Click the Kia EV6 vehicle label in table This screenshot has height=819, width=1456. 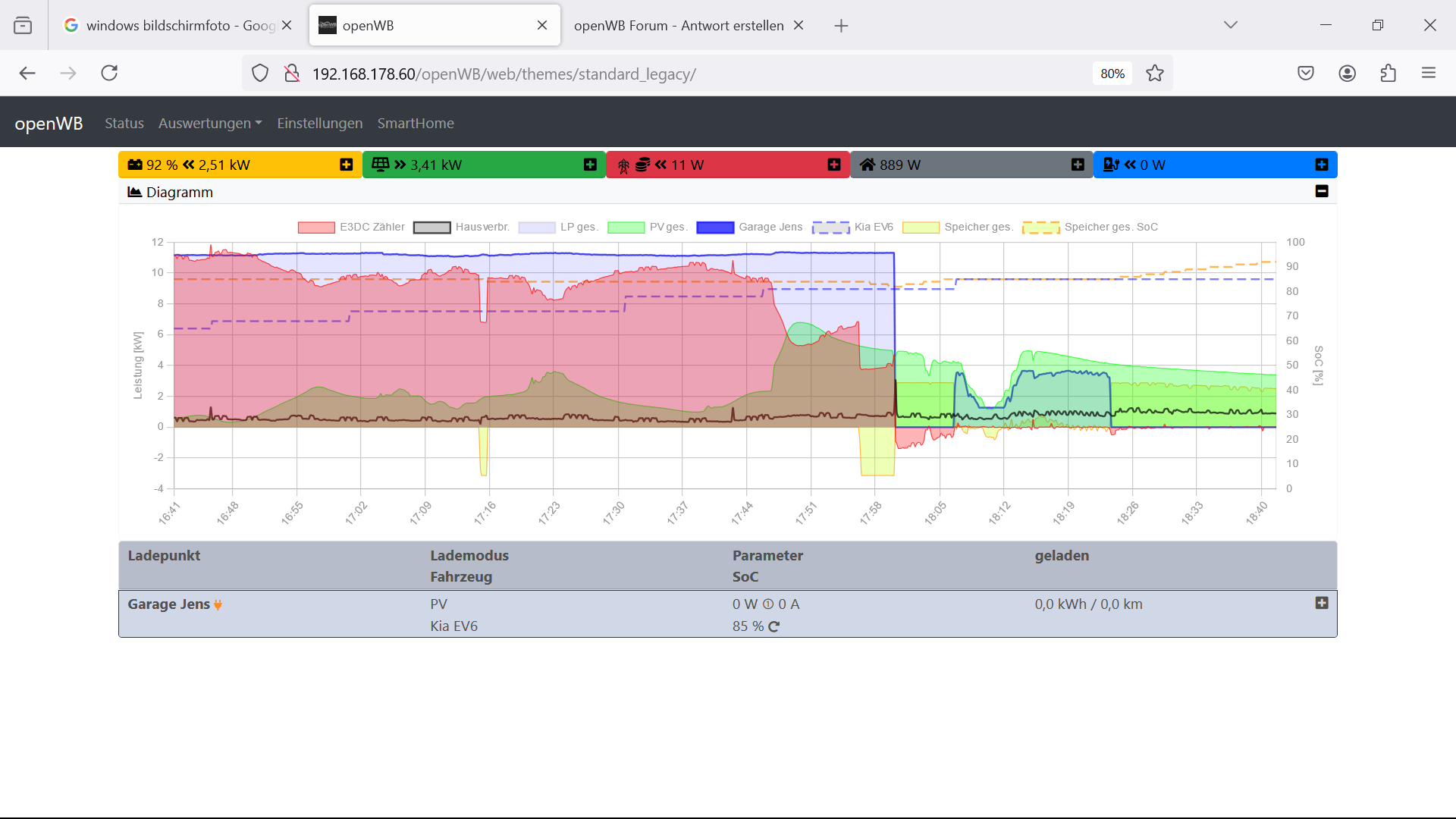coord(453,626)
